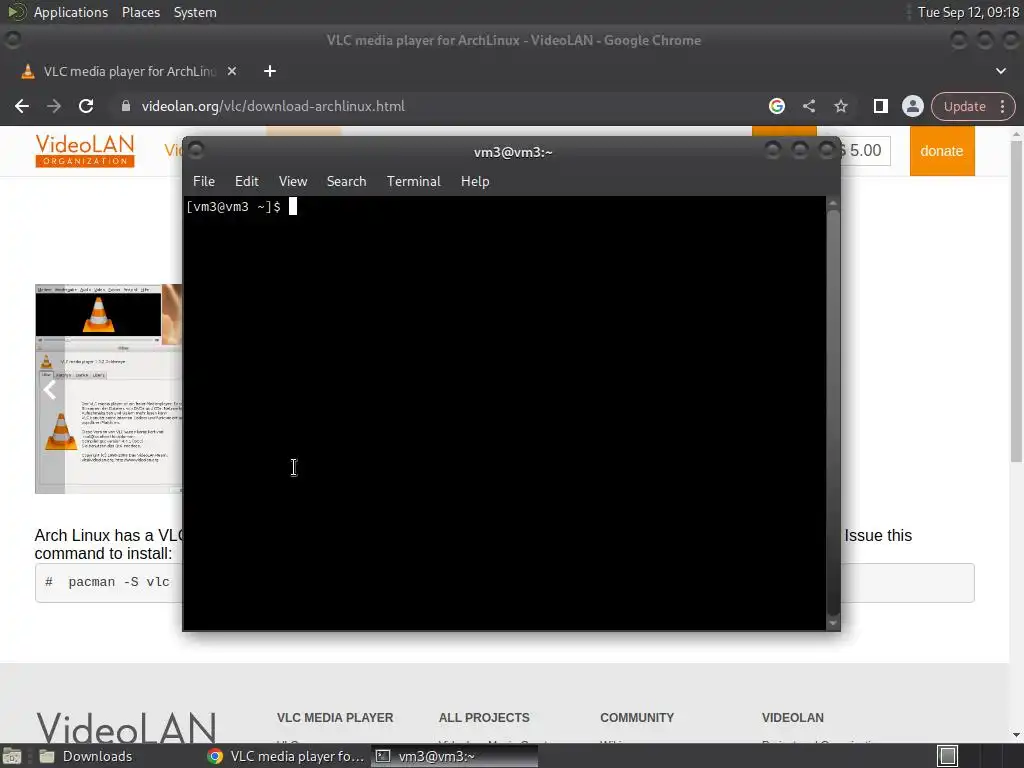Click the ALL PROJECTS footer heading
This screenshot has height=768, width=1024.
point(484,718)
